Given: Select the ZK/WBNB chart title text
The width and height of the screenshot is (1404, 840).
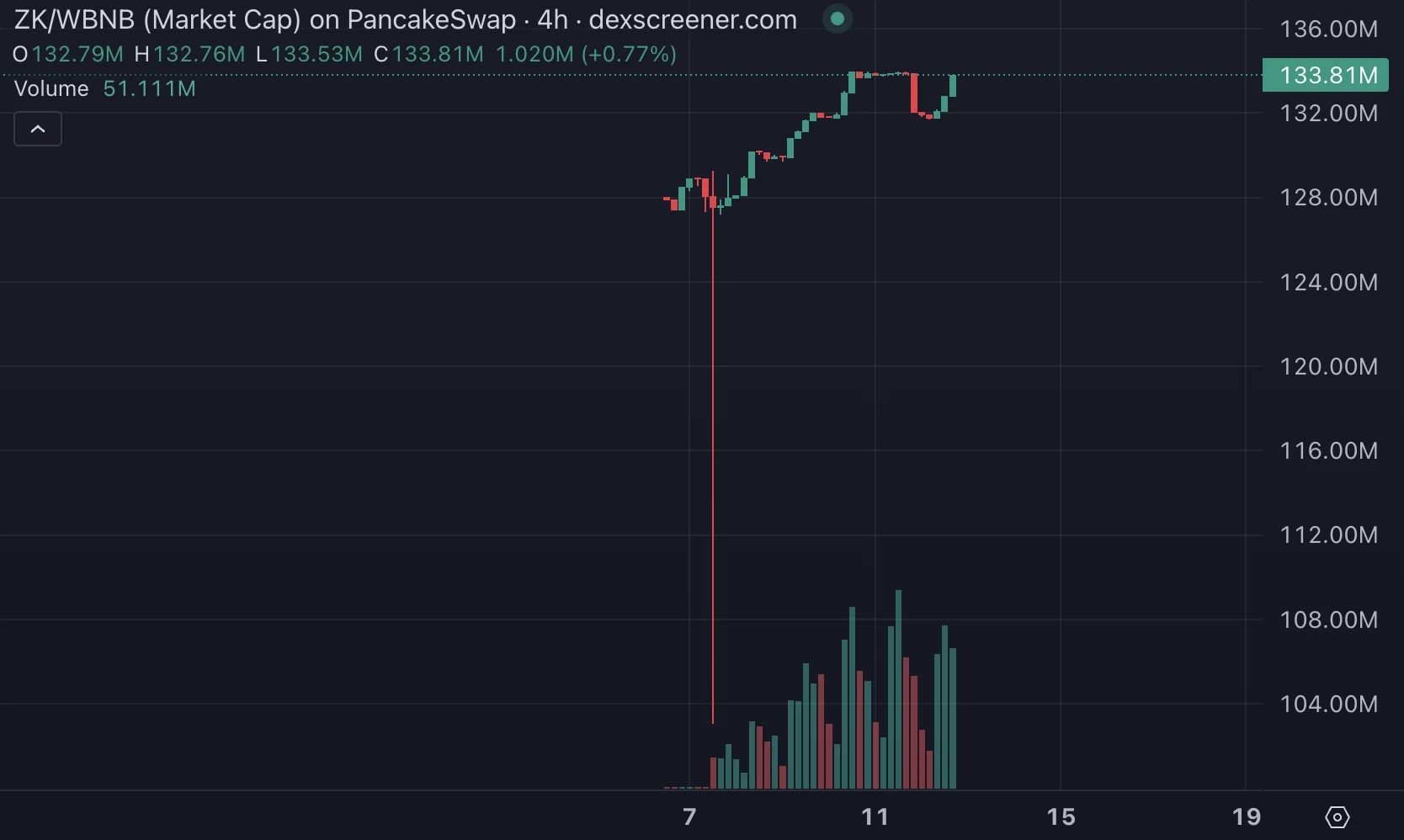Looking at the screenshot, I should coord(406,19).
